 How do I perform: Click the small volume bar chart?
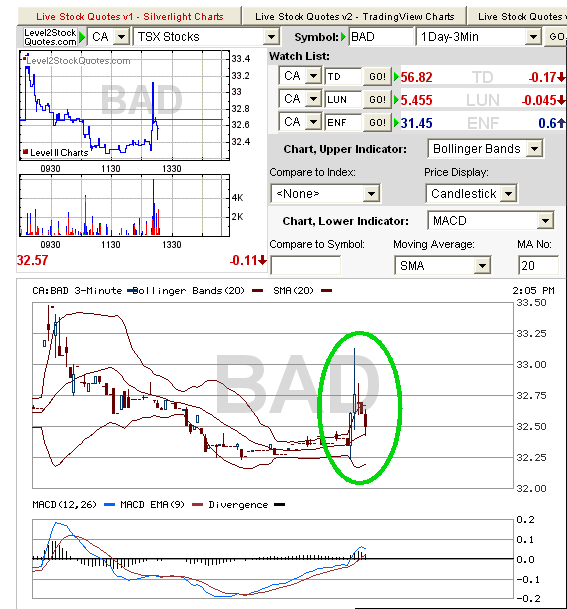124,205
